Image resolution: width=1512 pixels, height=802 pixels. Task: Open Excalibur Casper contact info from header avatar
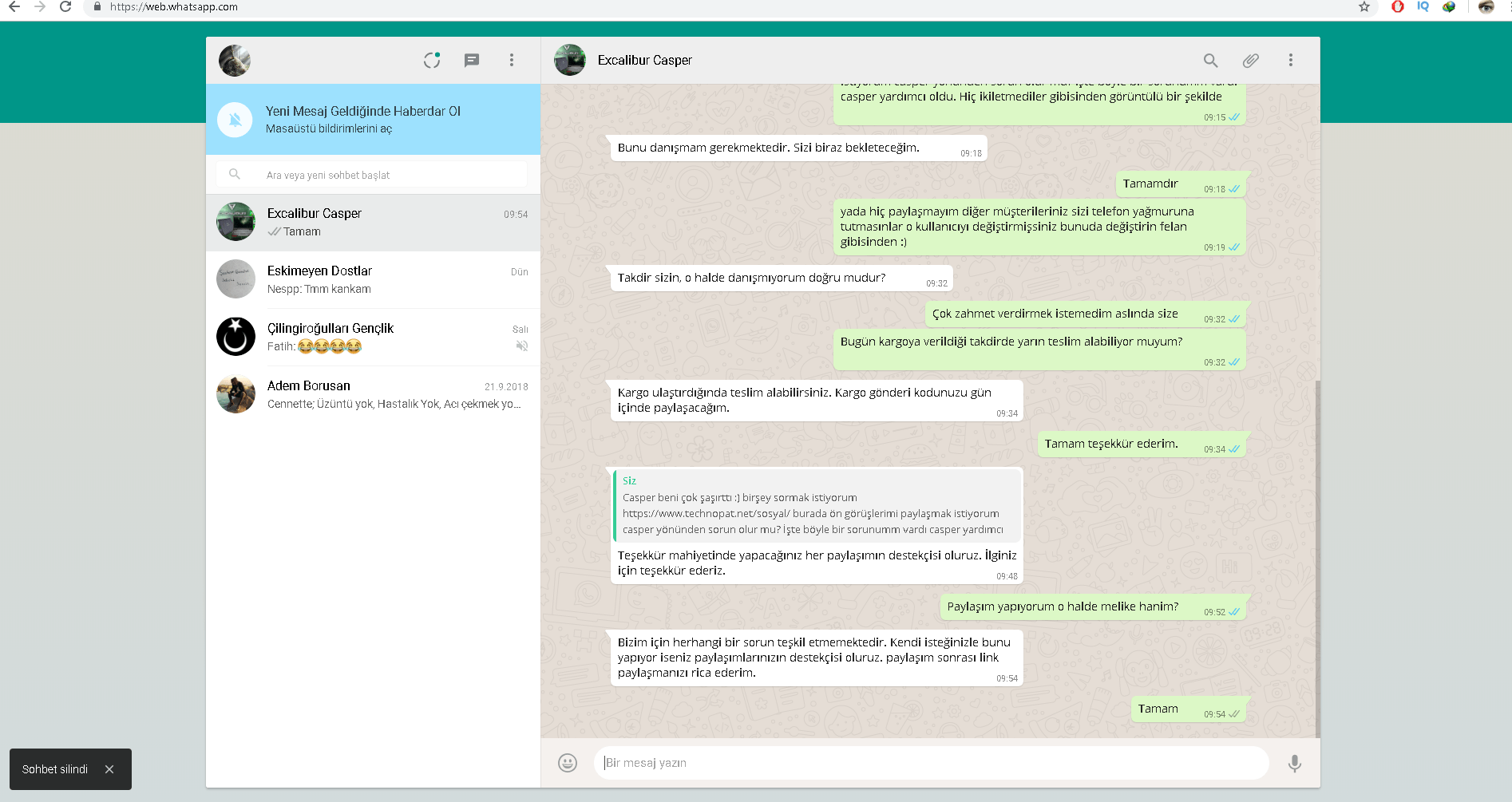click(x=570, y=61)
